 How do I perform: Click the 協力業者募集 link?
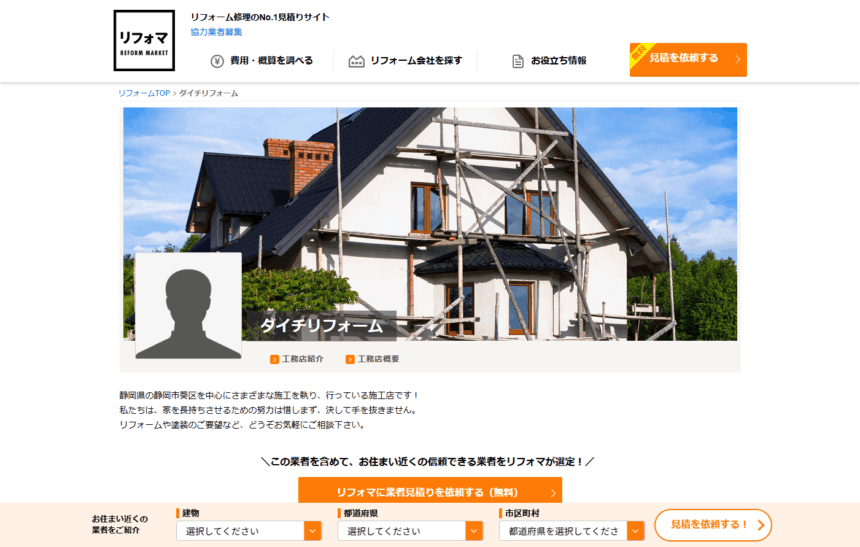[216, 32]
